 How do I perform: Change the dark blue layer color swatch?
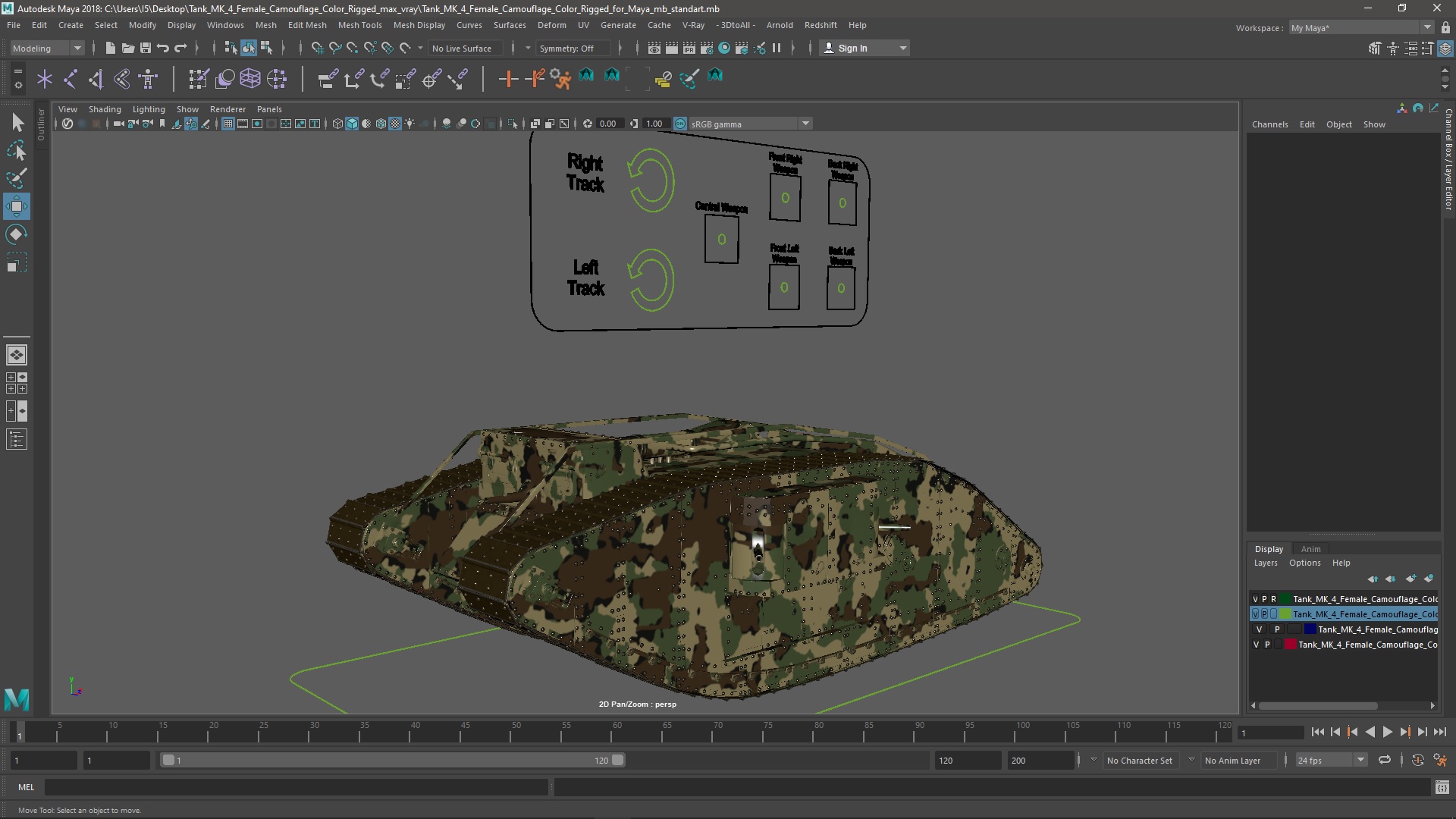tap(1310, 629)
